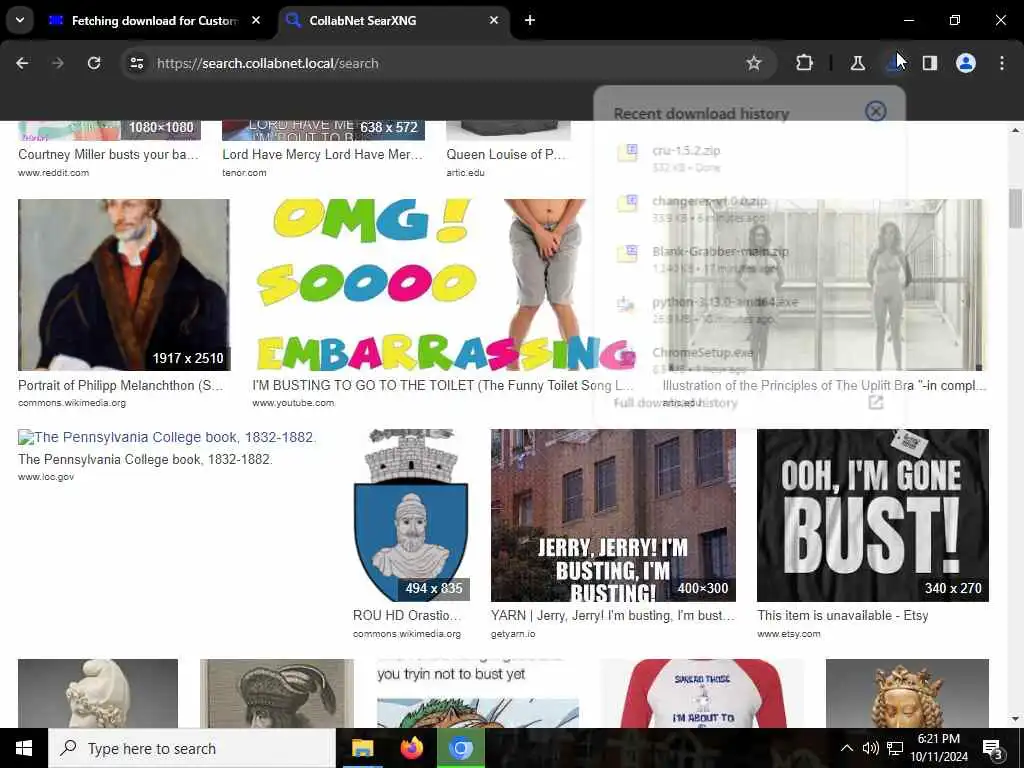
Task: Open clock showing 6:21 PM
Action: (x=939, y=748)
